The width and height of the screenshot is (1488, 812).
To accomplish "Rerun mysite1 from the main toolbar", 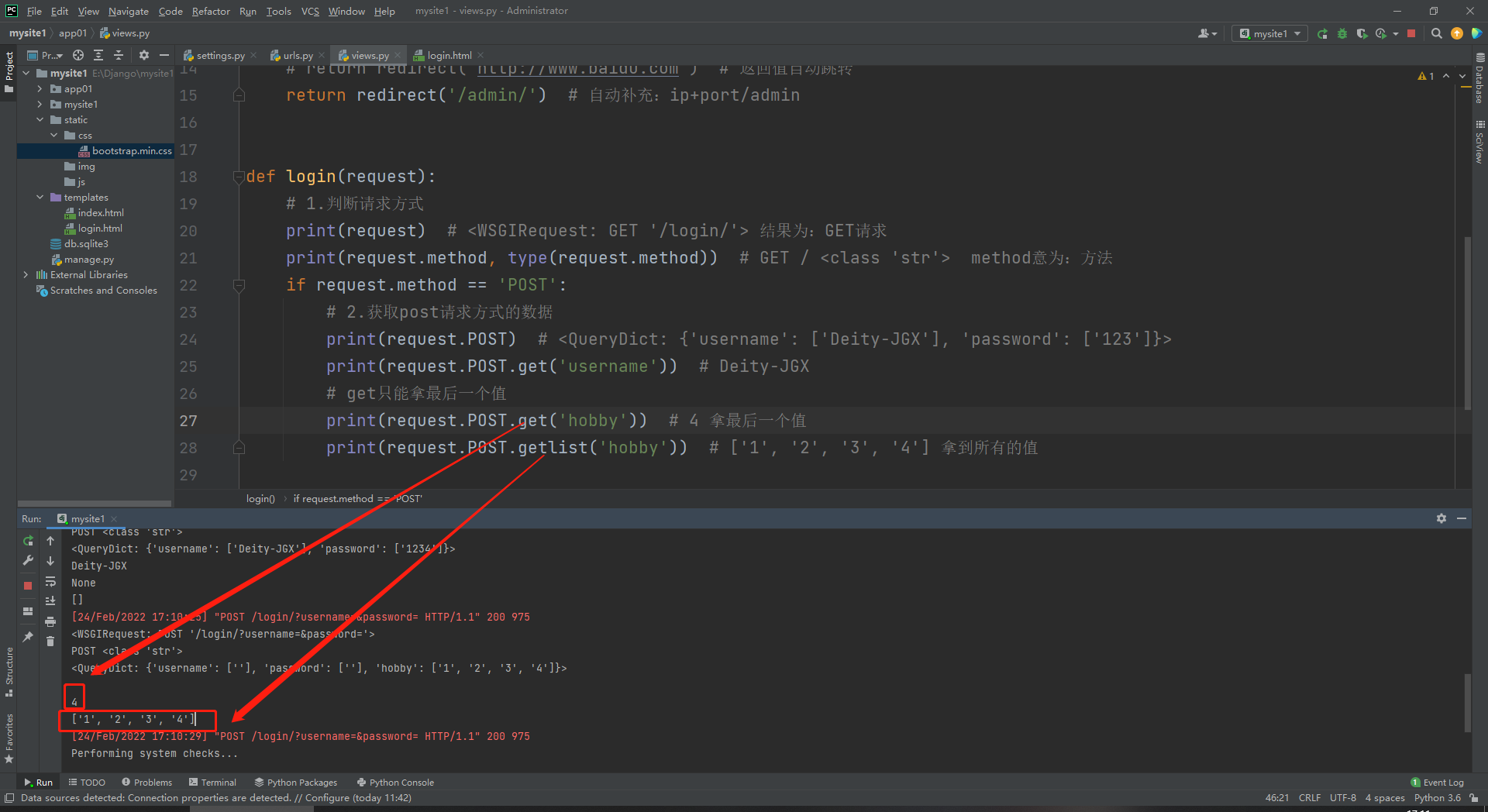I will pos(1322,33).
